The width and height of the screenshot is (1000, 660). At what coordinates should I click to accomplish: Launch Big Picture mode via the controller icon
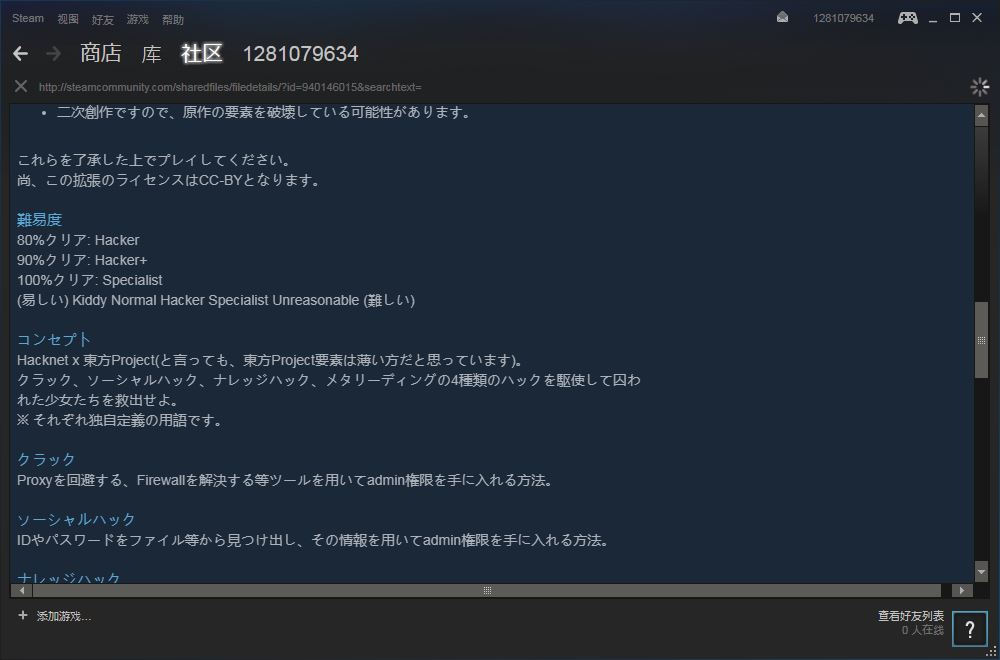(908, 18)
